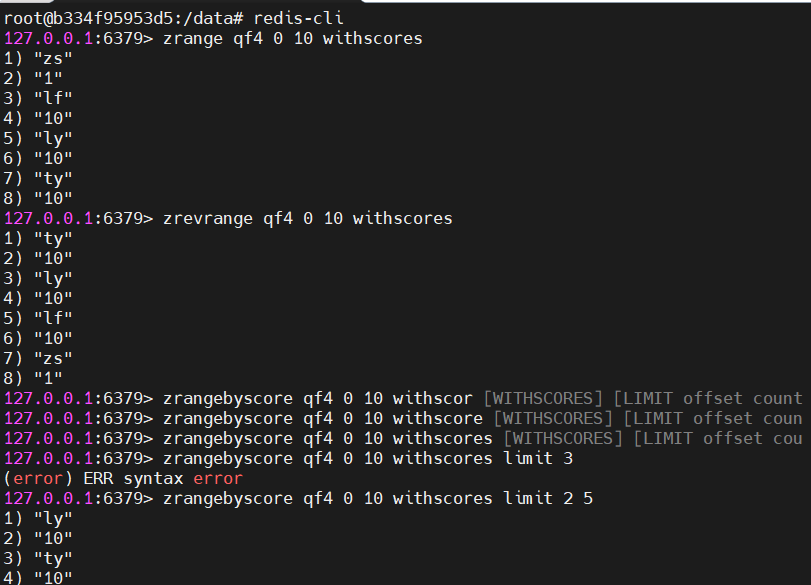Click the limit 2 5 command line
The width and height of the screenshot is (811, 585).
coord(298,499)
